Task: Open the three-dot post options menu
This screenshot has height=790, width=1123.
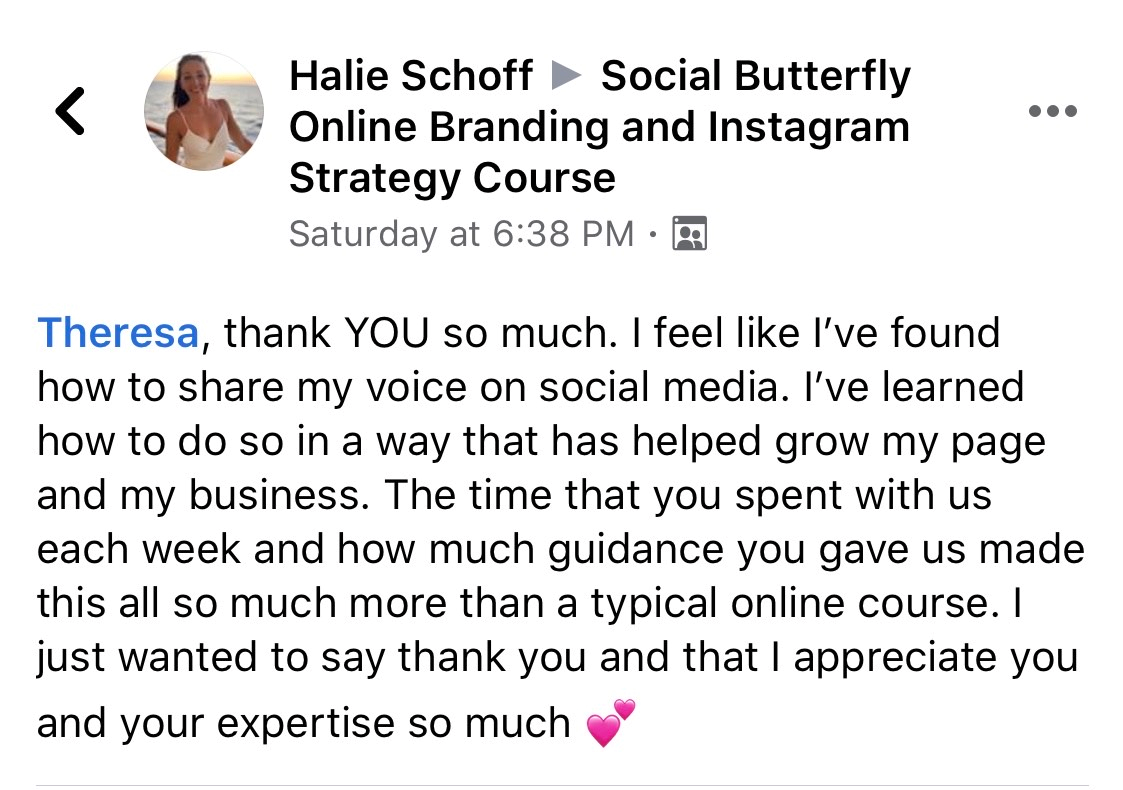Action: (x=1053, y=111)
